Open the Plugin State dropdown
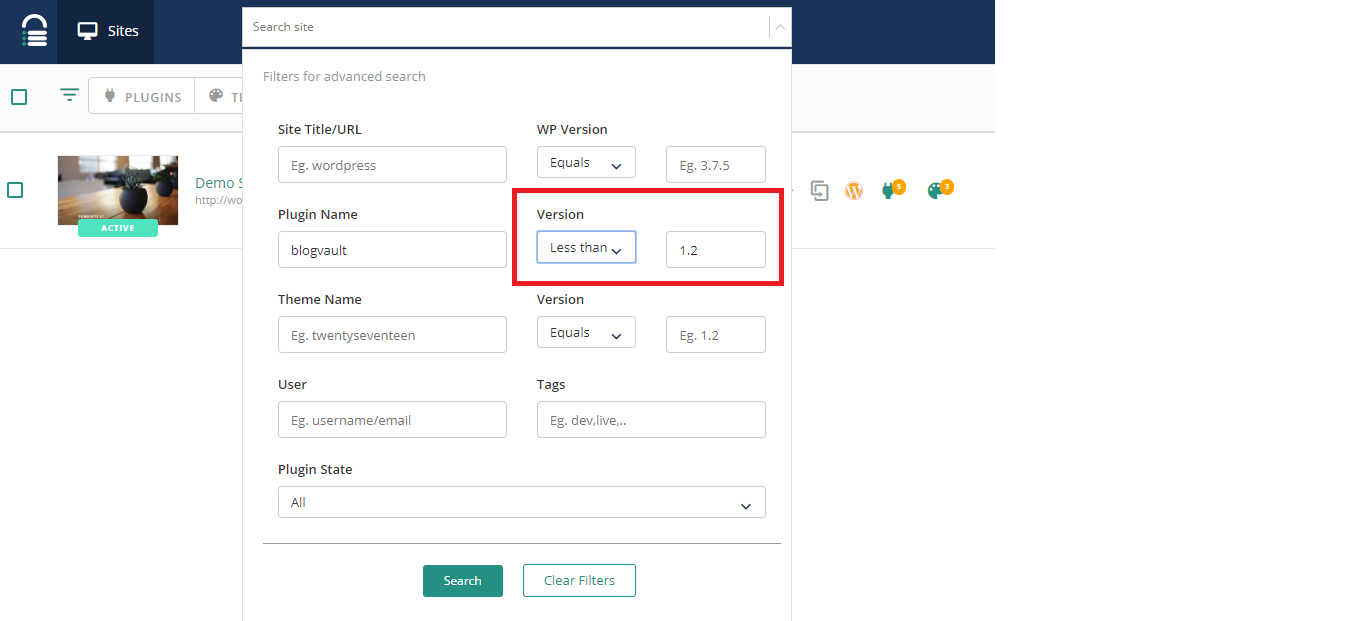 tap(522, 502)
